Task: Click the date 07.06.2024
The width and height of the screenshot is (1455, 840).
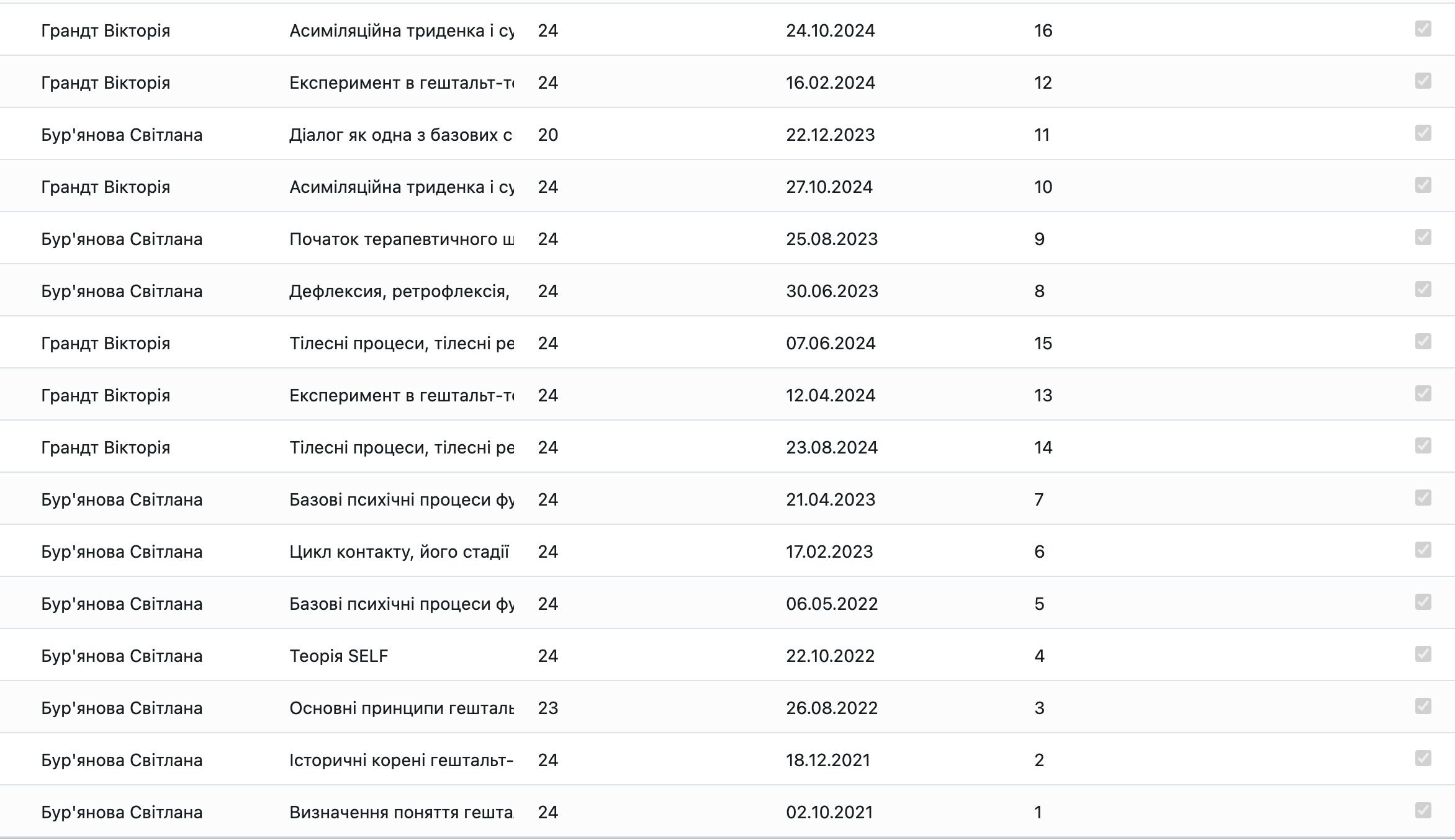Action: (x=831, y=343)
